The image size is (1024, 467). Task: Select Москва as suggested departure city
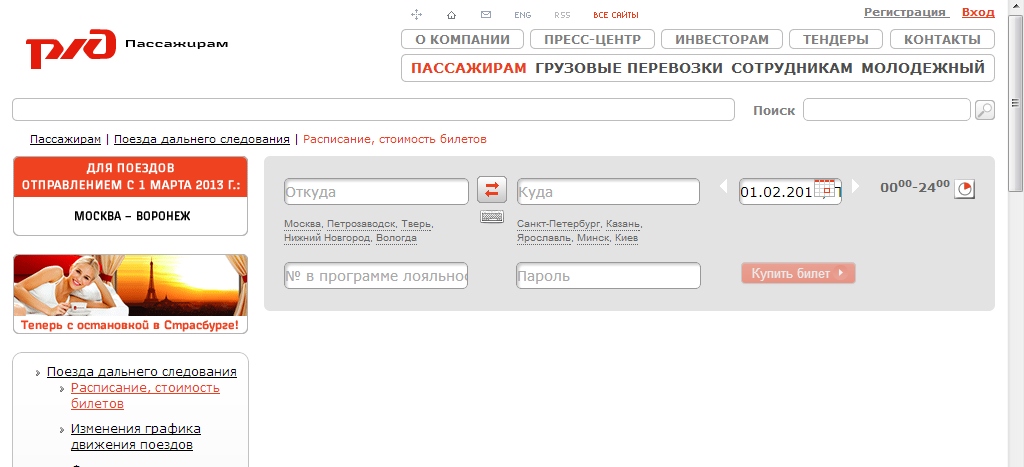point(302,224)
